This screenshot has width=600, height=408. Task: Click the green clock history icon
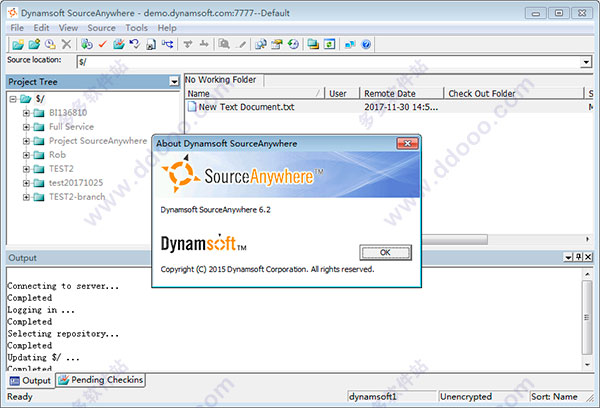click(x=293, y=44)
